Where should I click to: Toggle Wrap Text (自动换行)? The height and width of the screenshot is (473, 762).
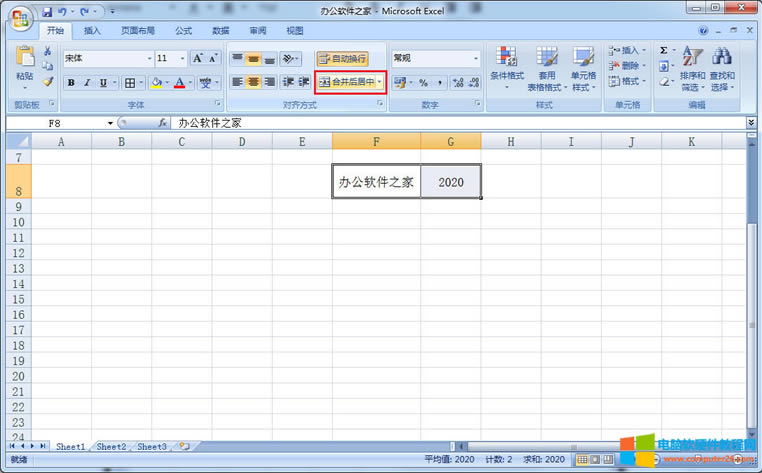point(341,59)
